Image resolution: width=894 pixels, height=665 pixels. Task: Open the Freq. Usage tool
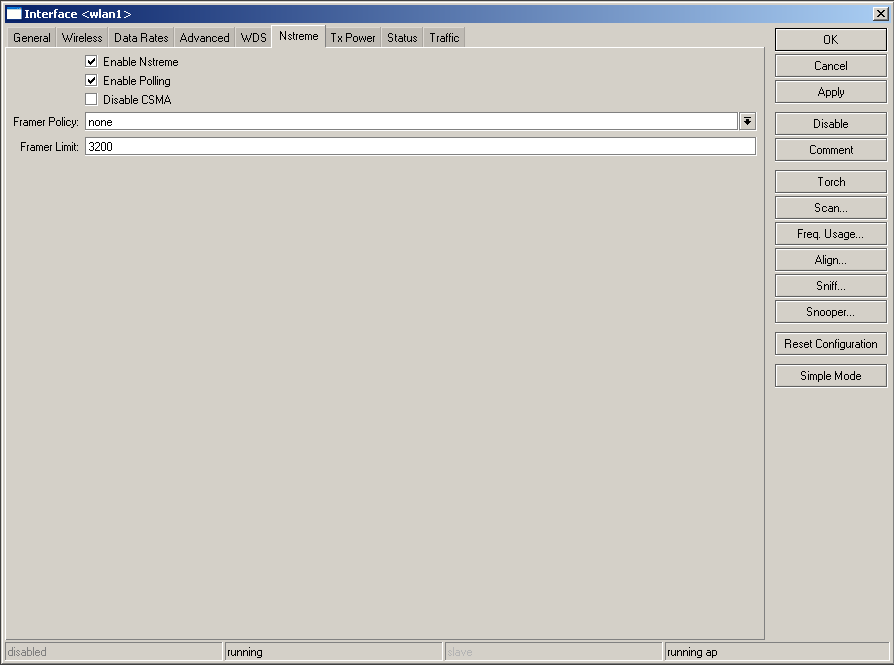830,234
